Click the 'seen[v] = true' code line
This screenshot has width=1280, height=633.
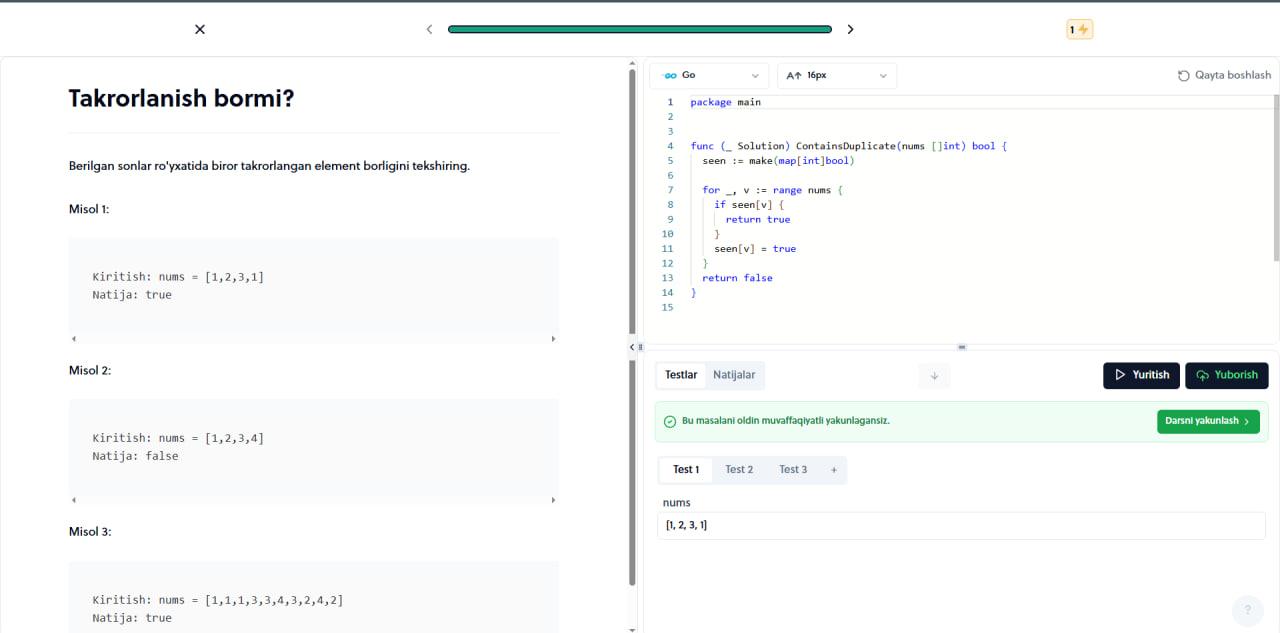[755, 249]
